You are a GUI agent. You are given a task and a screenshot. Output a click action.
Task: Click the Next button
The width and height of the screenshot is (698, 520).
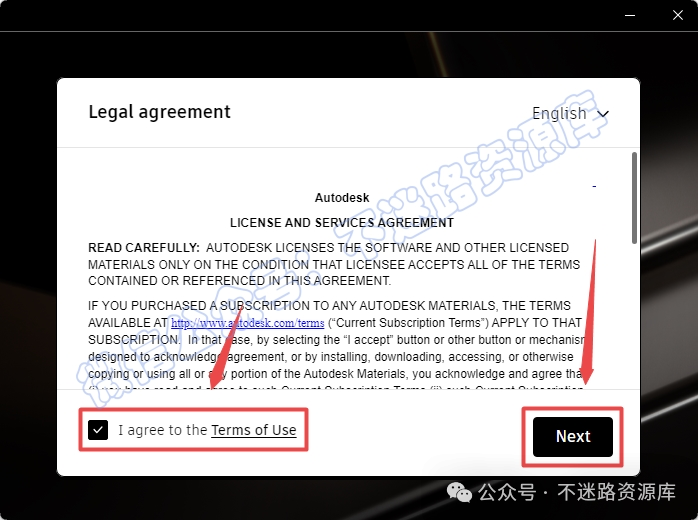(x=572, y=437)
